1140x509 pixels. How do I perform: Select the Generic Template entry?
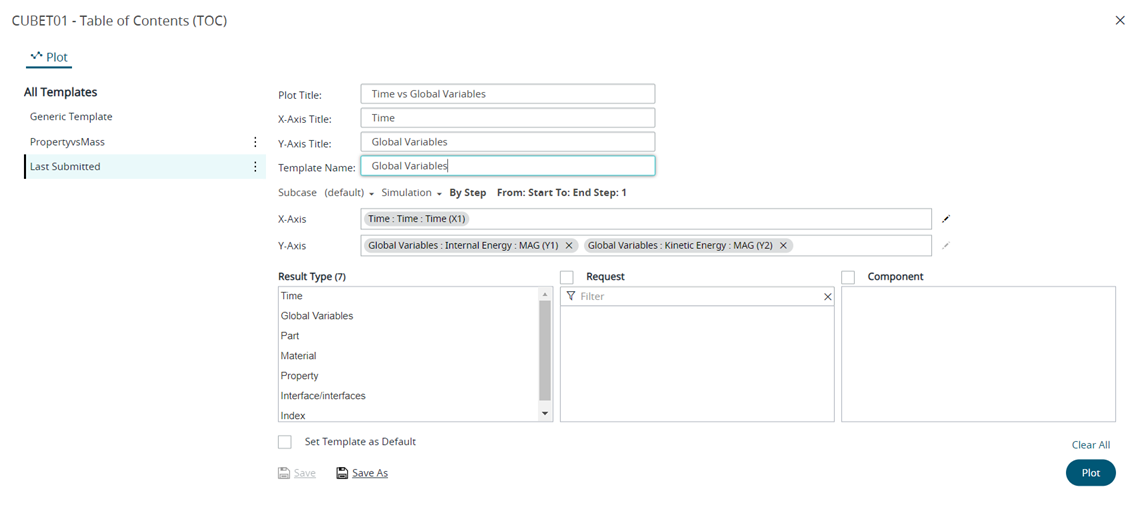coord(71,117)
